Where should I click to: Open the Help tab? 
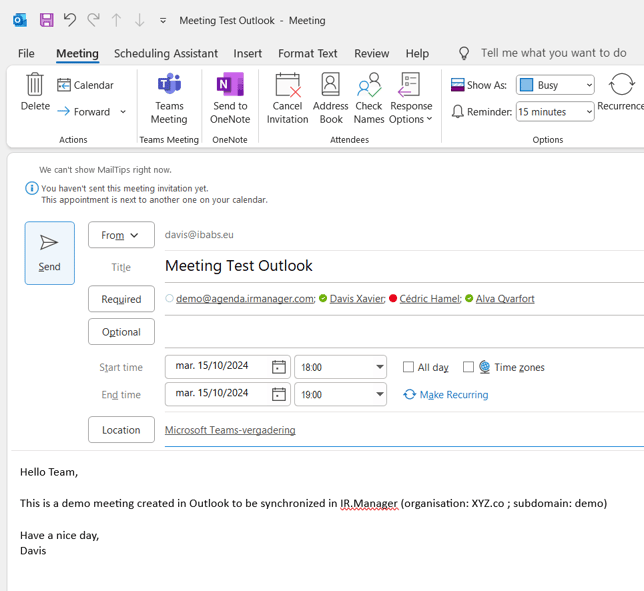[417, 53]
